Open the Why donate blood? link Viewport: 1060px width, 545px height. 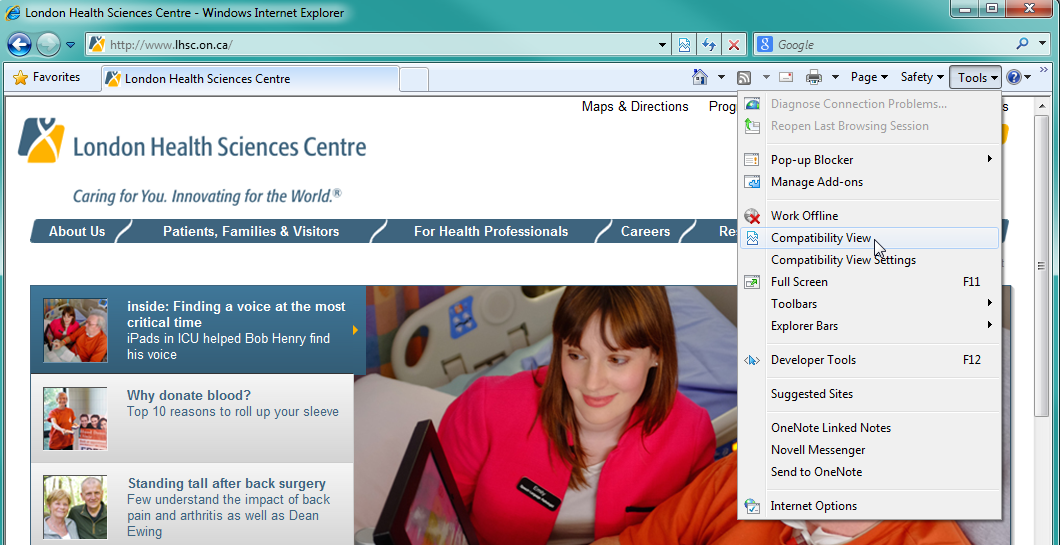tap(189, 396)
